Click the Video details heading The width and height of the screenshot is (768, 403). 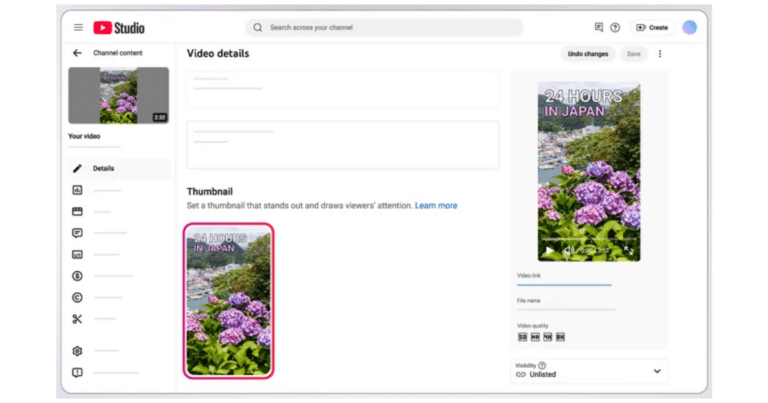(x=218, y=53)
